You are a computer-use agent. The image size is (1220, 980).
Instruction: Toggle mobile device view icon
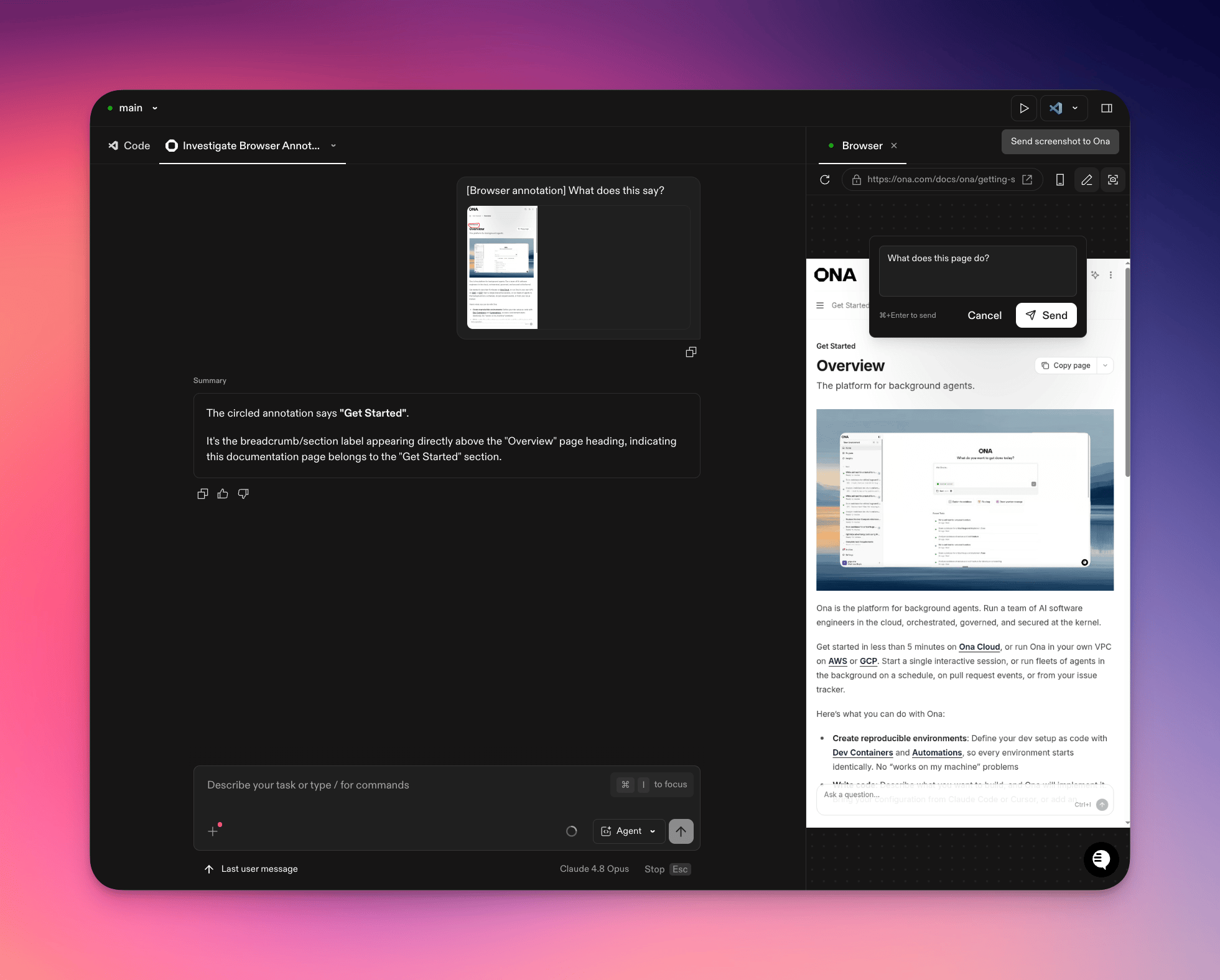(1060, 180)
